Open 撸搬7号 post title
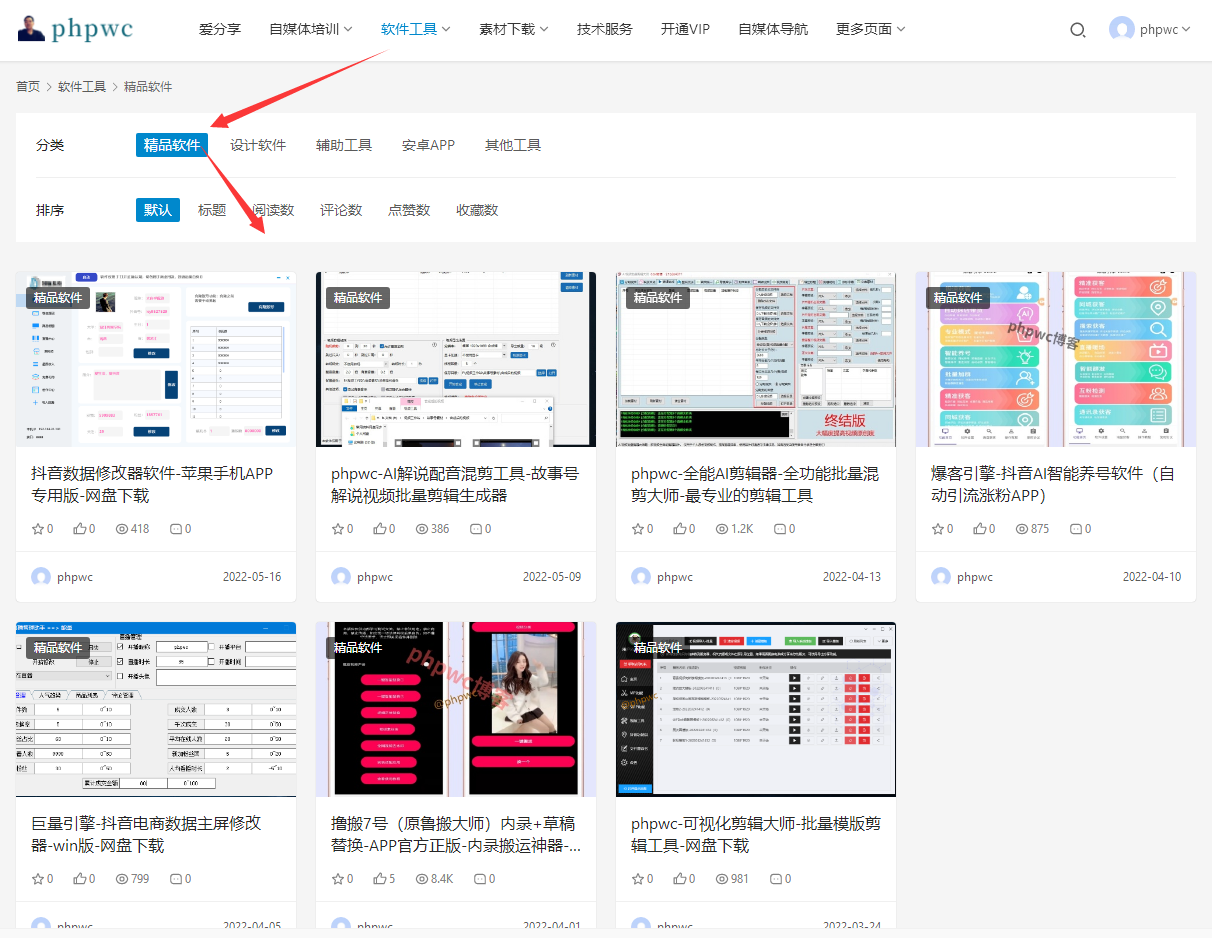 tap(456, 834)
